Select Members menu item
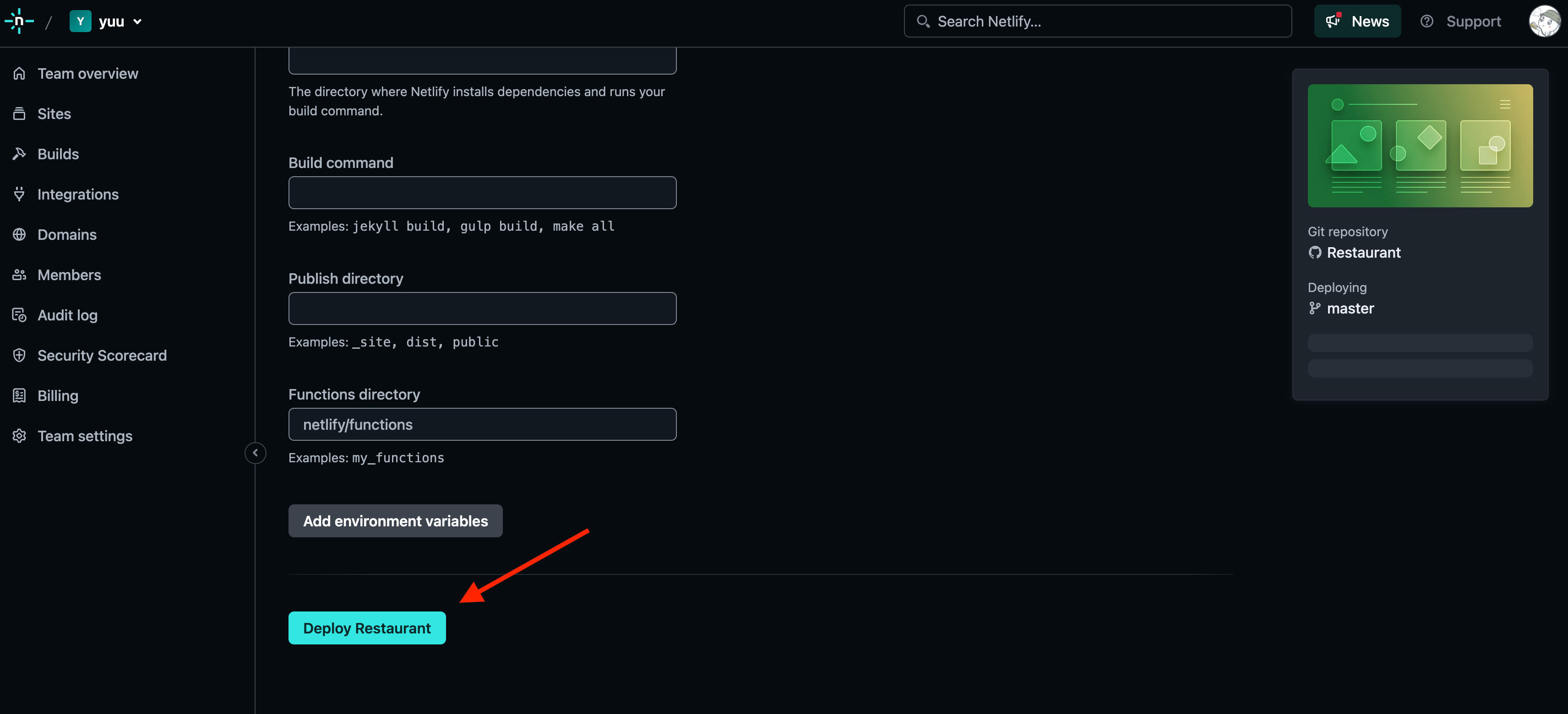 [70, 275]
